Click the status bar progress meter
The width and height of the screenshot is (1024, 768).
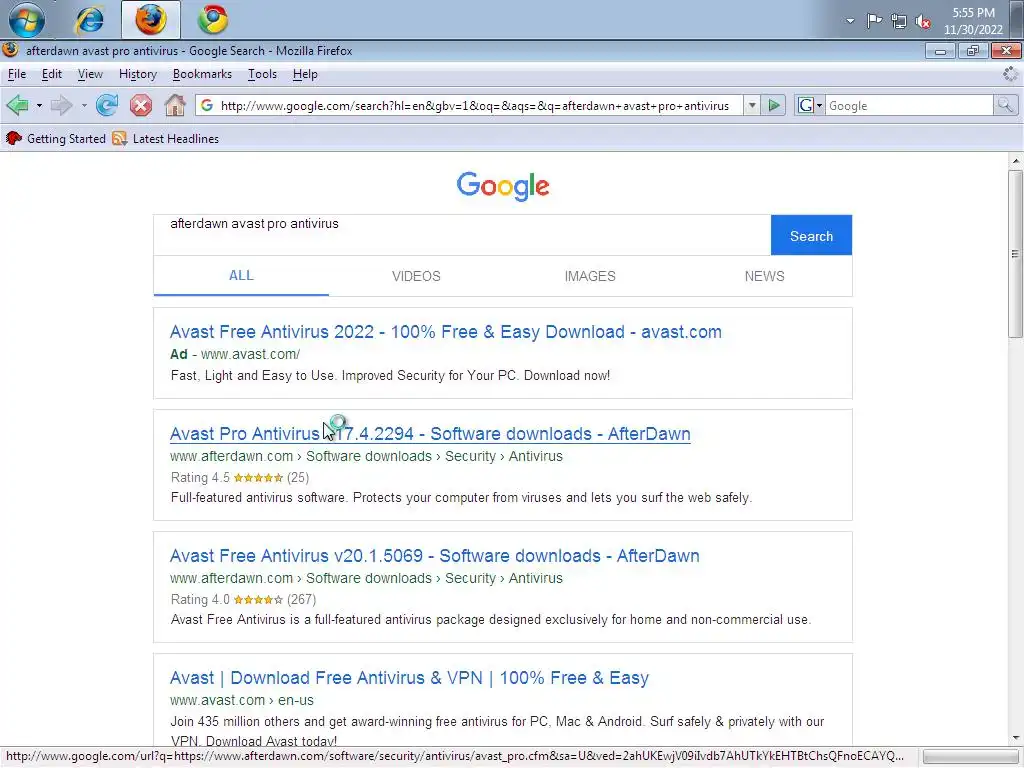tap(970, 757)
